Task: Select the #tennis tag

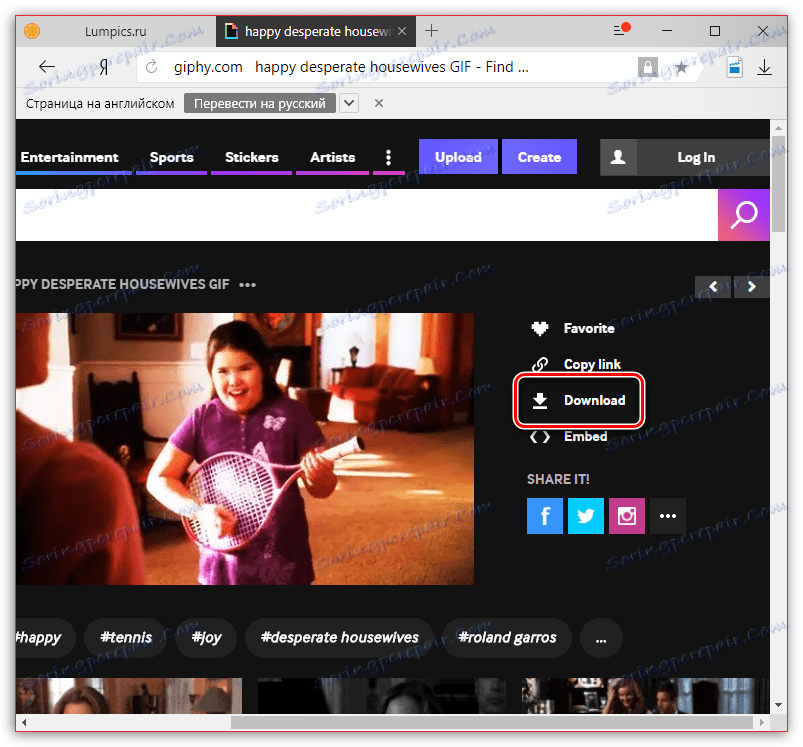Action: [126, 637]
